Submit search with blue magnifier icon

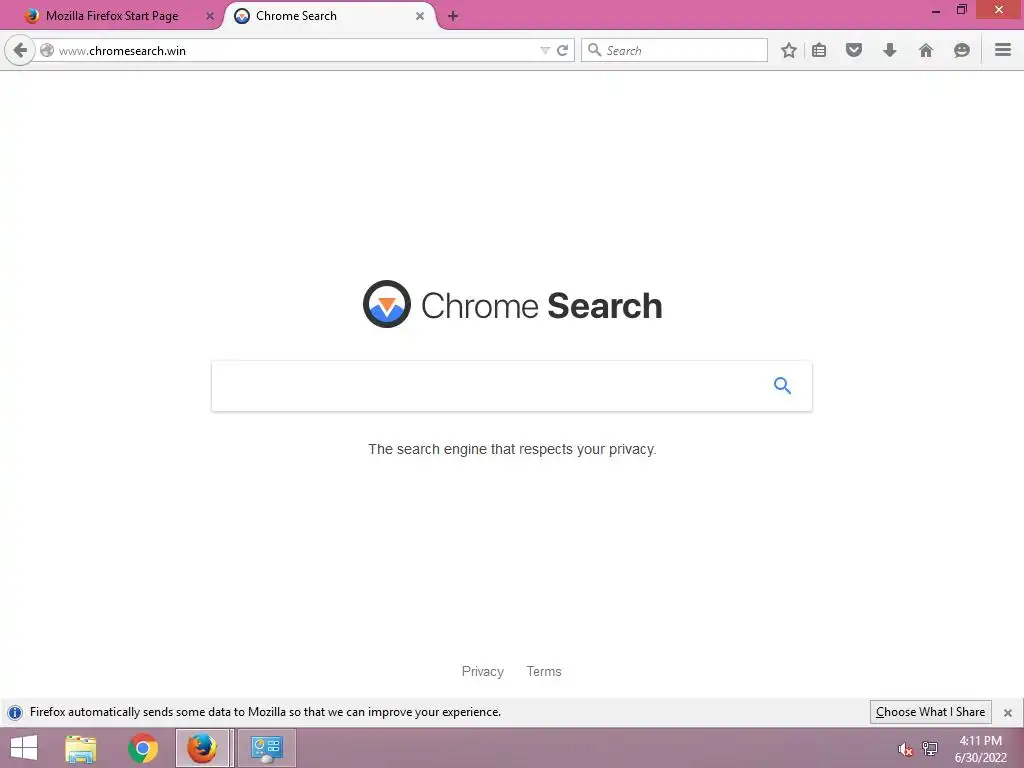(782, 386)
